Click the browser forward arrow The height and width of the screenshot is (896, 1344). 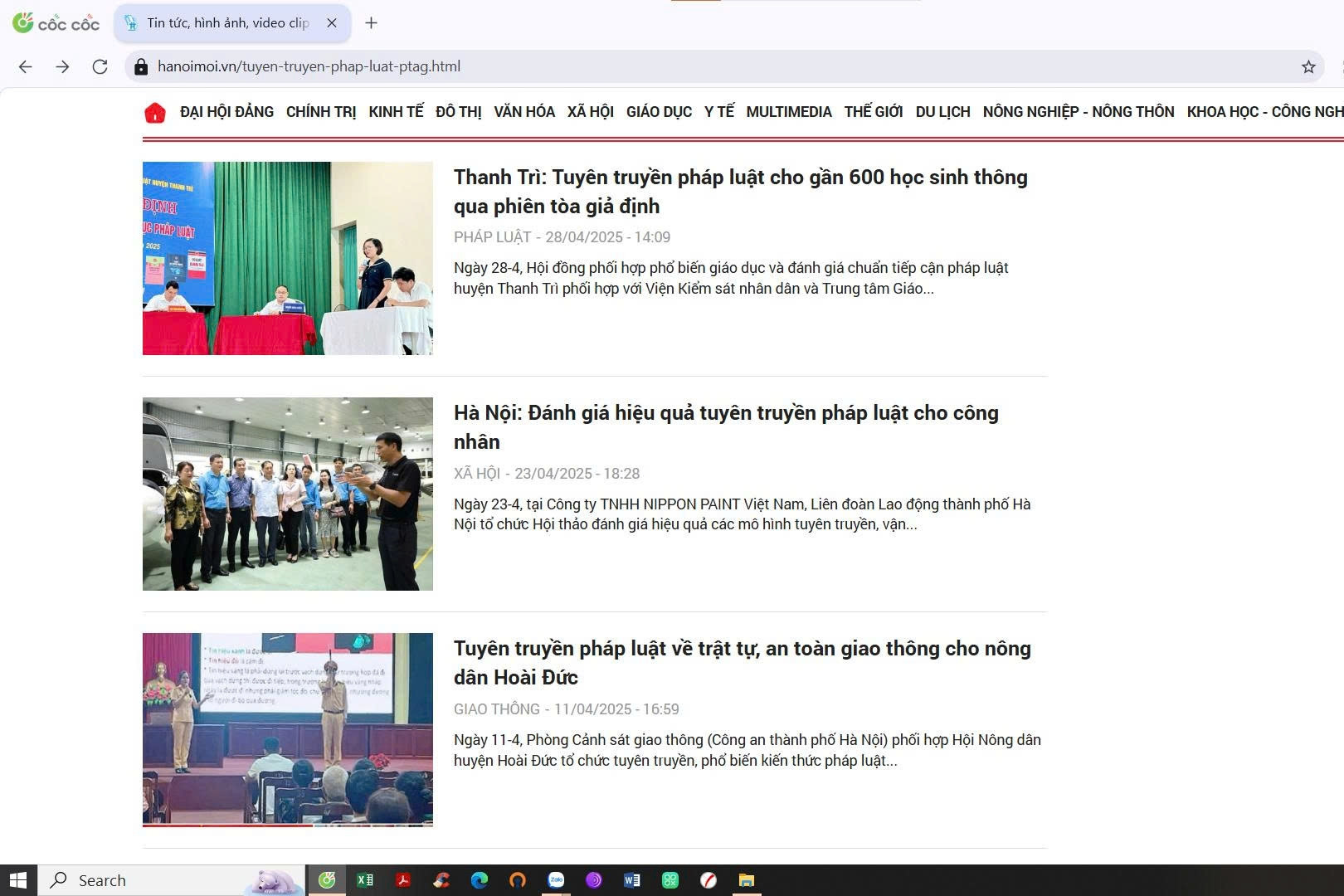(x=62, y=66)
